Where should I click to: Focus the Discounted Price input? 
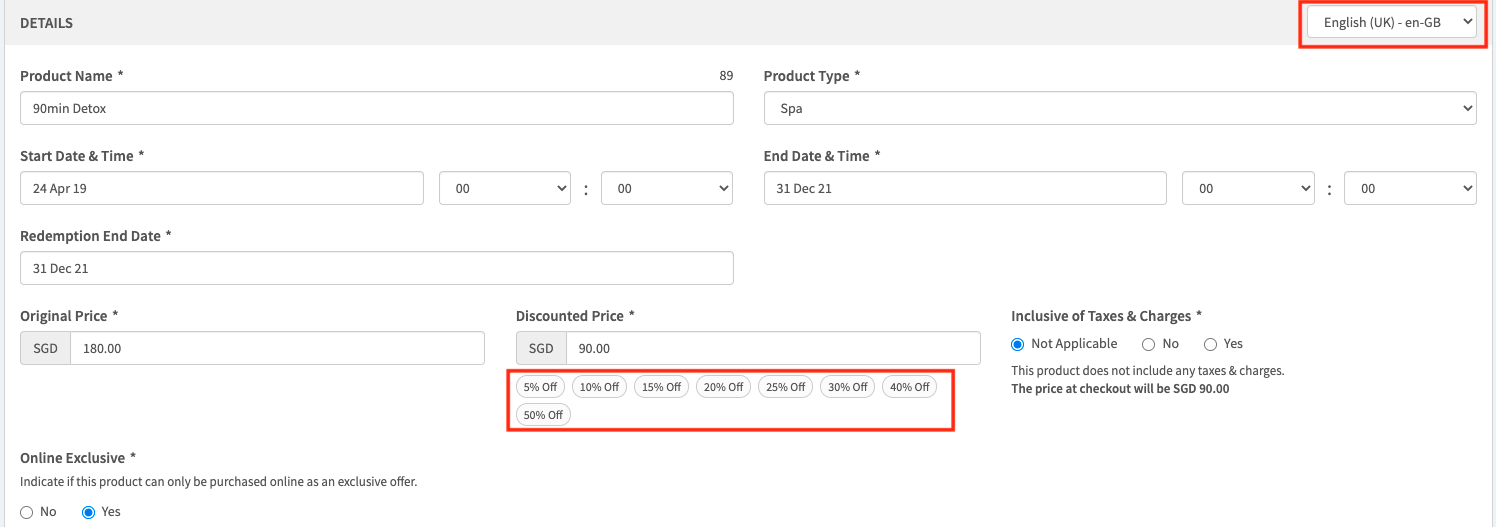point(772,348)
